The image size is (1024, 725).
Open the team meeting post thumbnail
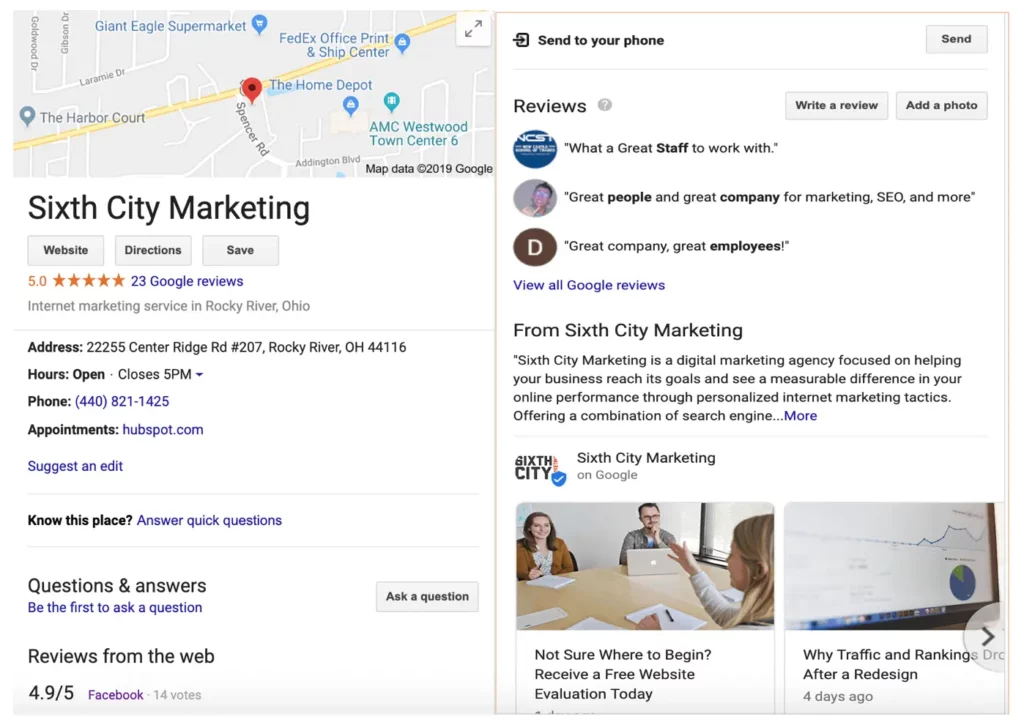click(x=645, y=566)
